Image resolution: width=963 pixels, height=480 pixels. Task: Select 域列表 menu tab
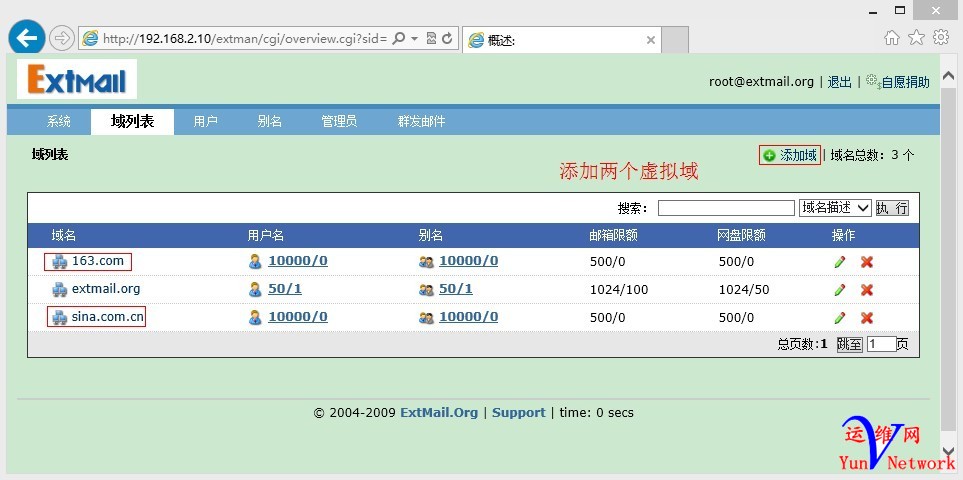point(132,122)
